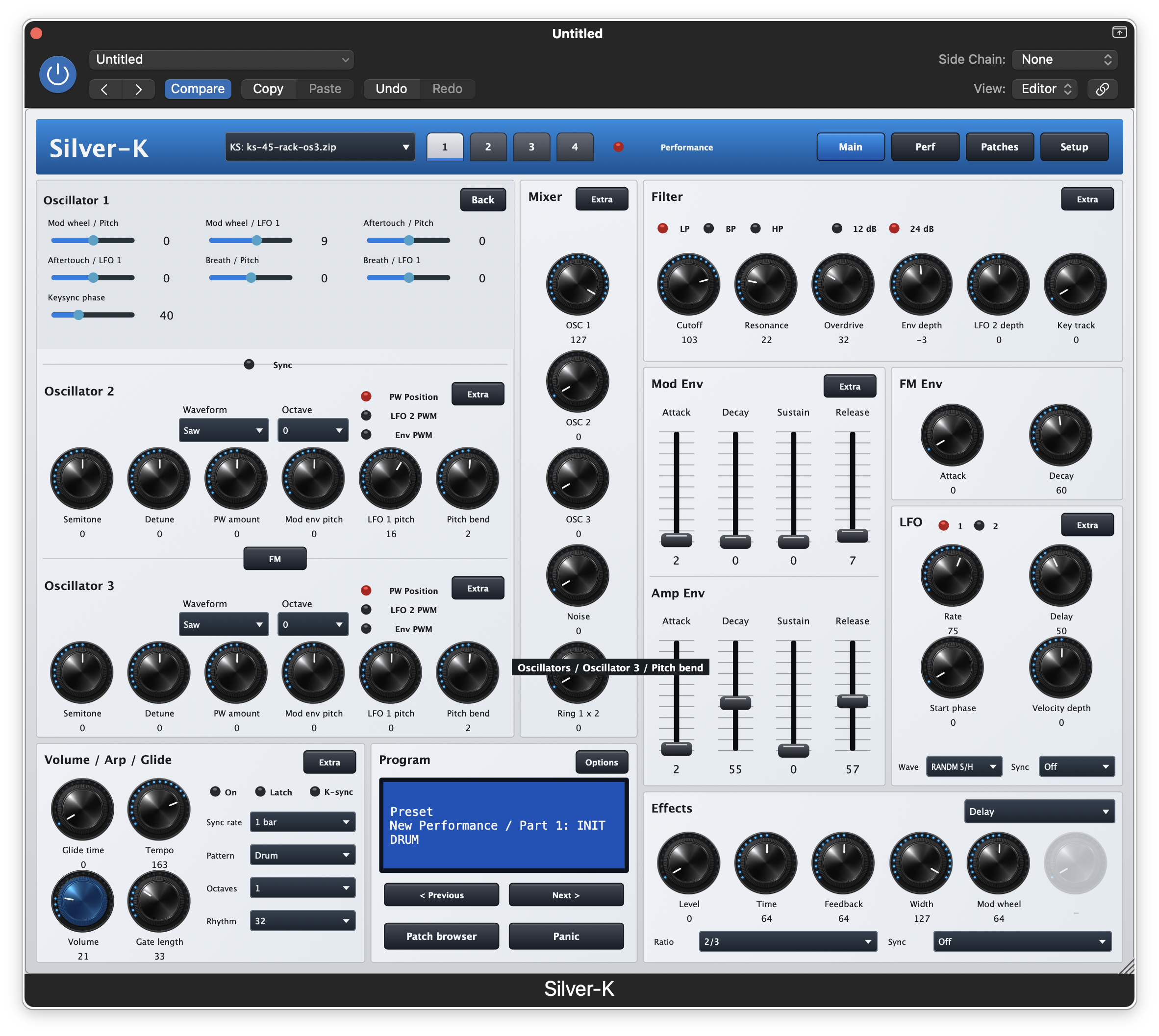Select the BP filter type

pyautogui.click(x=708, y=228)
